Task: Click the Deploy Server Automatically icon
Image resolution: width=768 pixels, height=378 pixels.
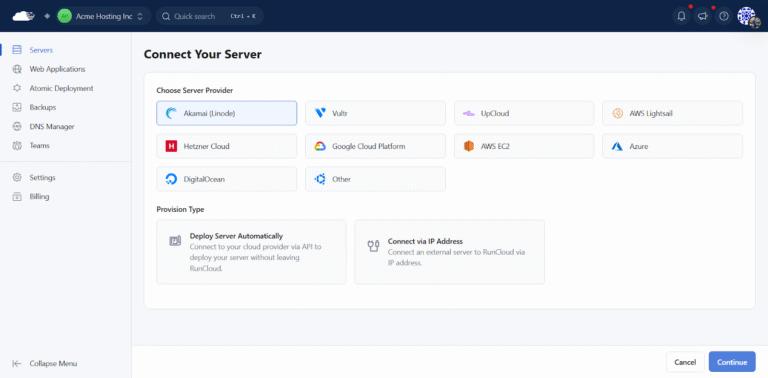Action: [x=175, y=241]
